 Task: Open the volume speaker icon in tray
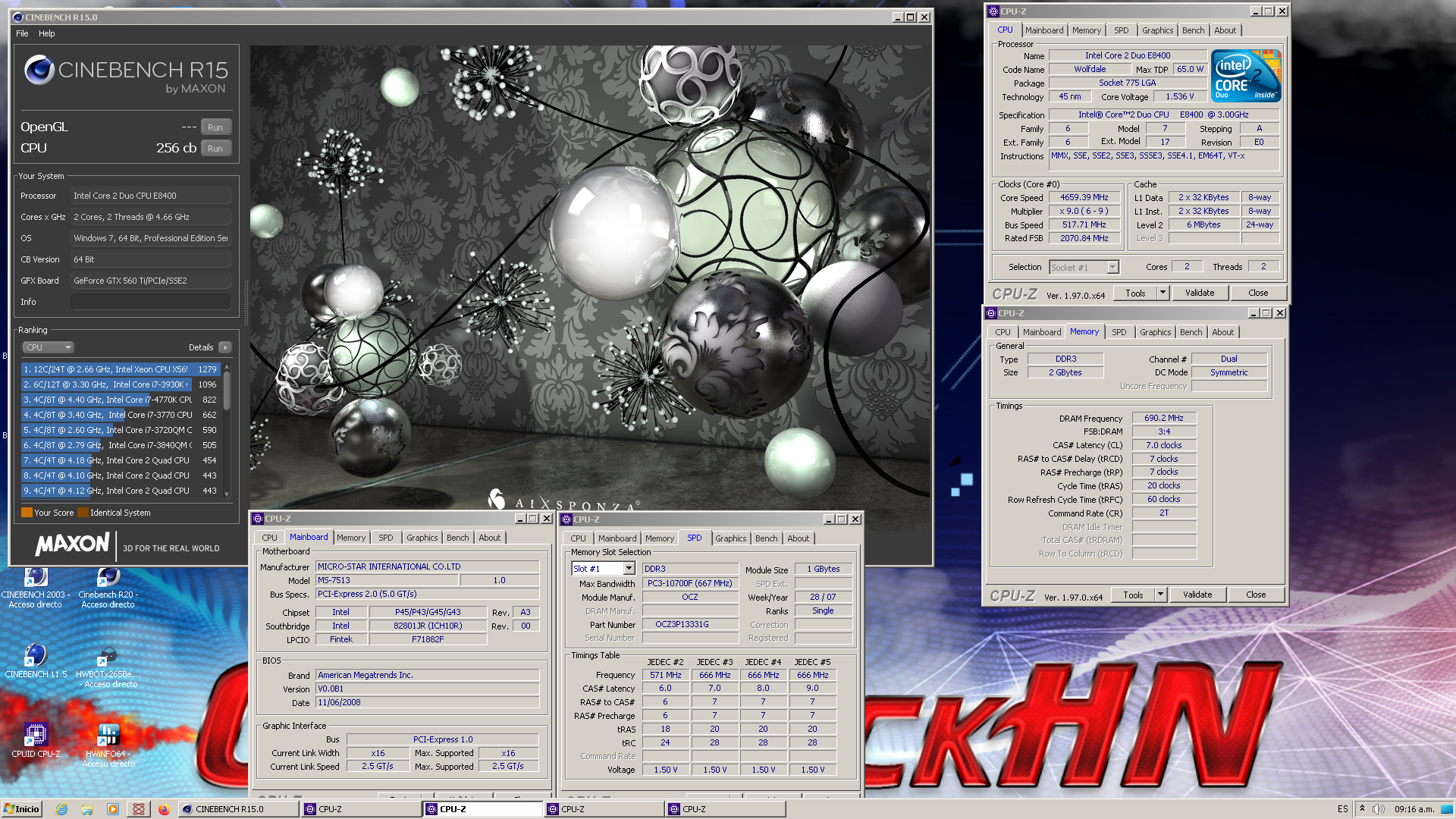coord(1378,809)
